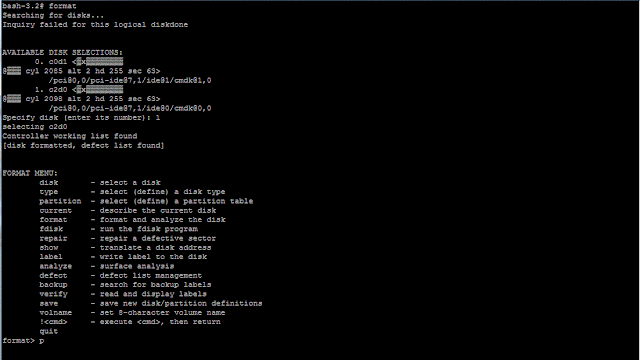Click the 'backup' menu entry
The height and width of the screenshot is (360, 640).
tap(53, 284)
